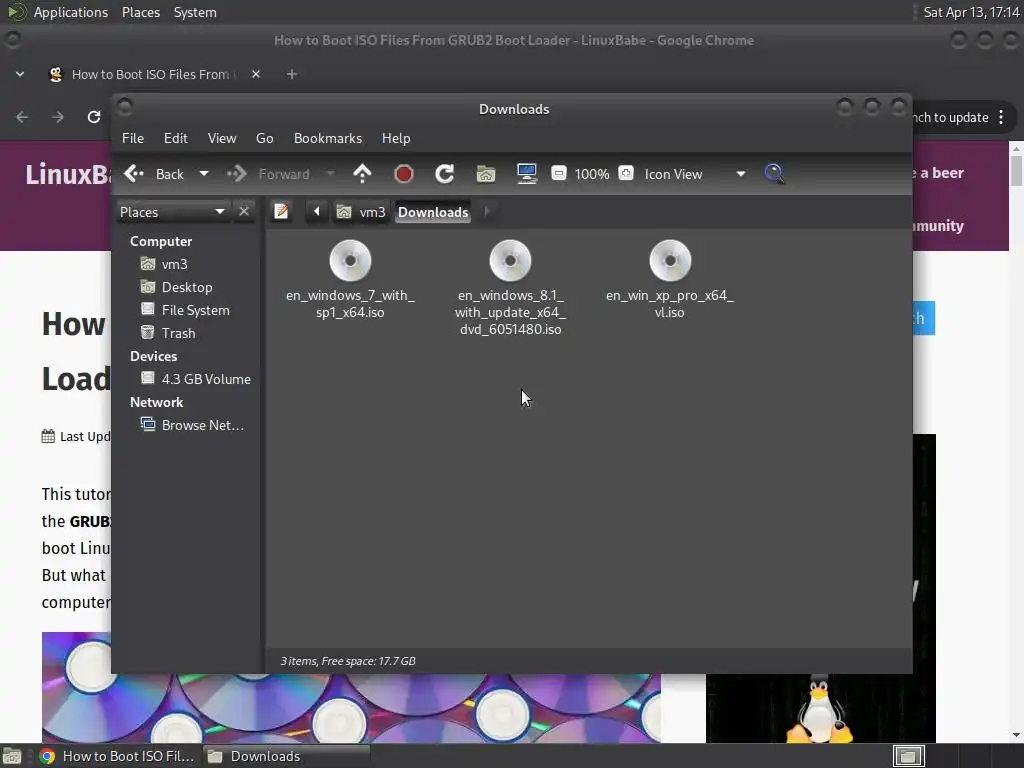Click the en_windows_7_with_sp1_x64.iso file name
Image resolution: width=1024 pixels, height=768 pixels.
[350, 304]
